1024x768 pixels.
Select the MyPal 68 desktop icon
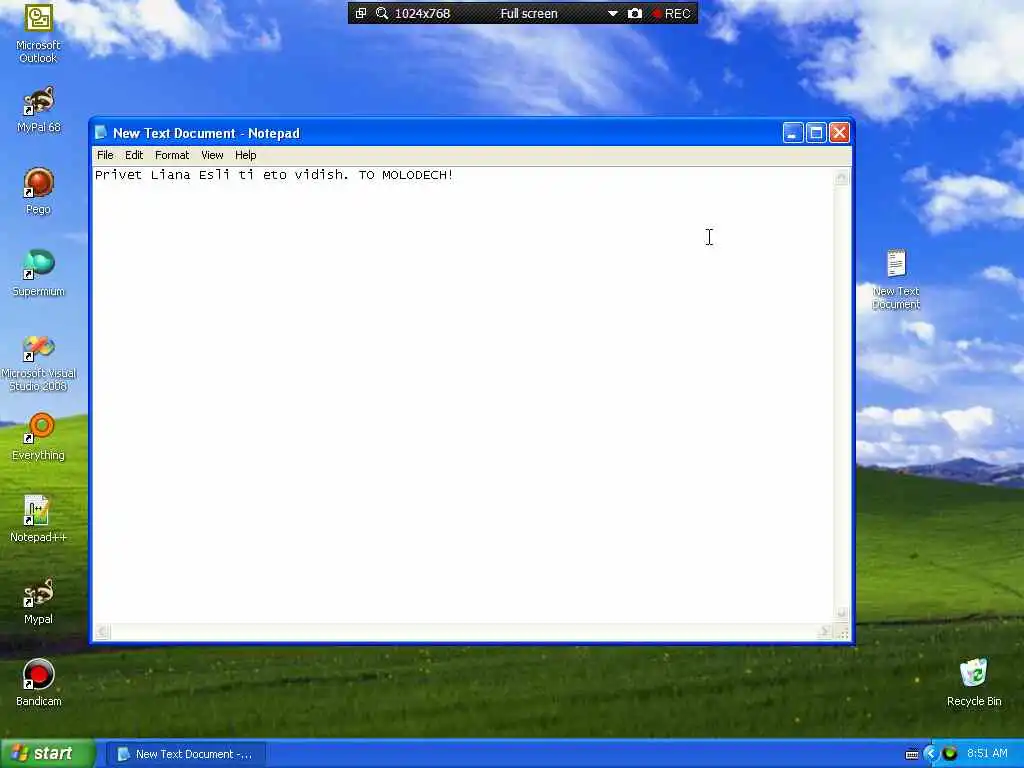[x=38, y=110]
